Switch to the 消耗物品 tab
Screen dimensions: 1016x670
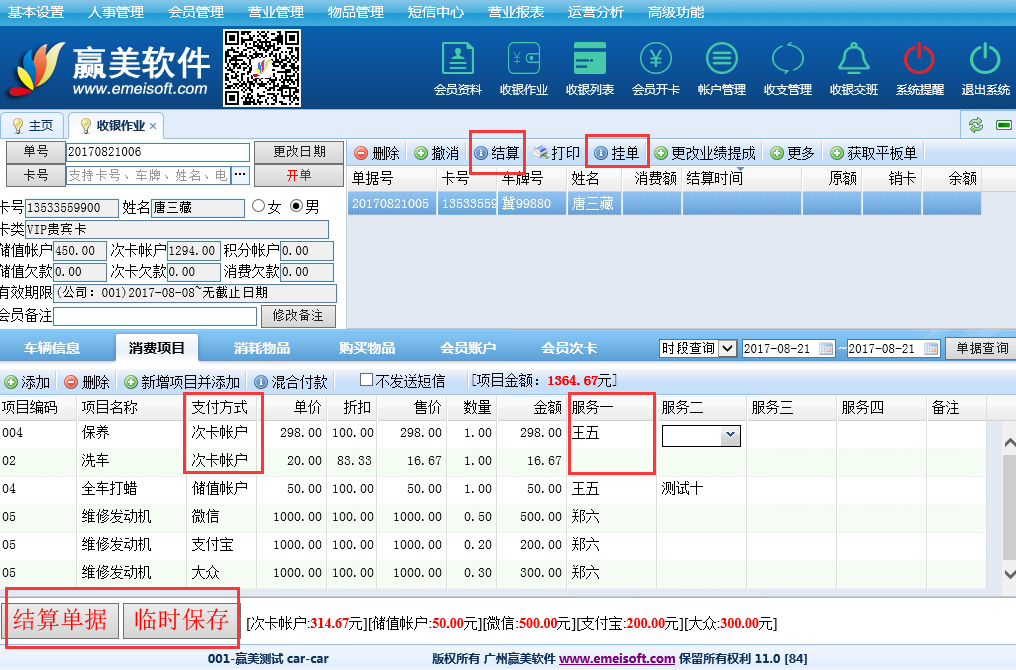(264, 348)
